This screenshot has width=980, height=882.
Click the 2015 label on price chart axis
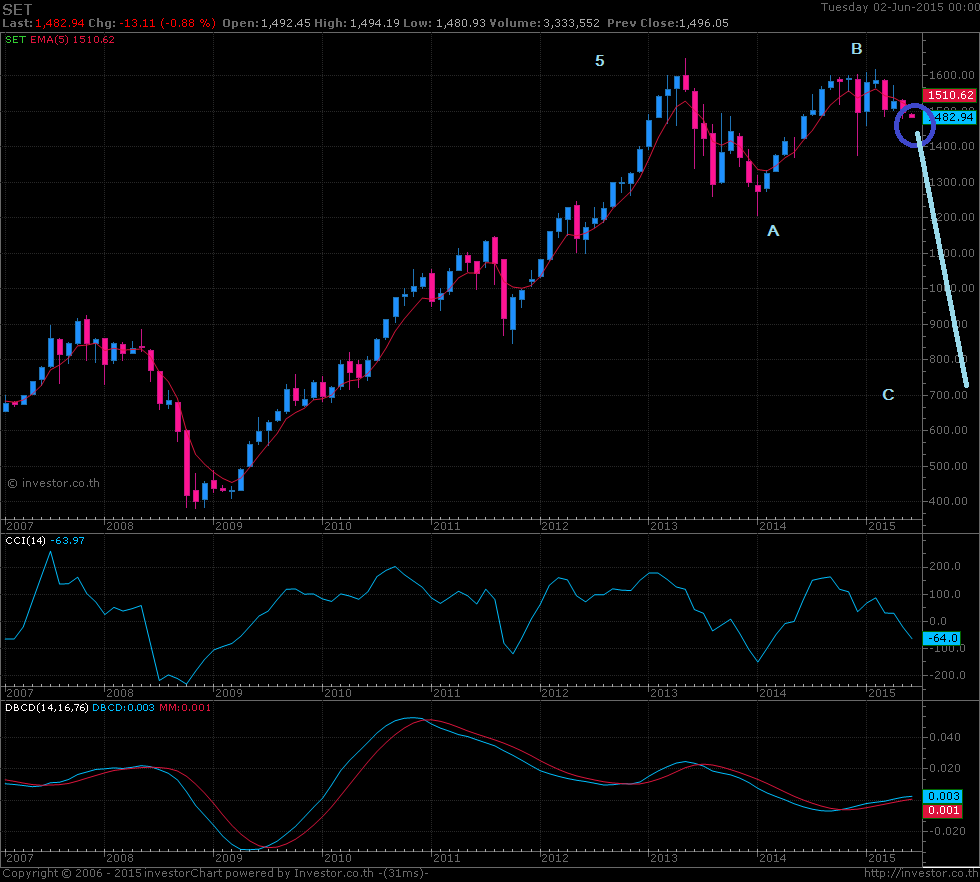(x=882, y=526)
